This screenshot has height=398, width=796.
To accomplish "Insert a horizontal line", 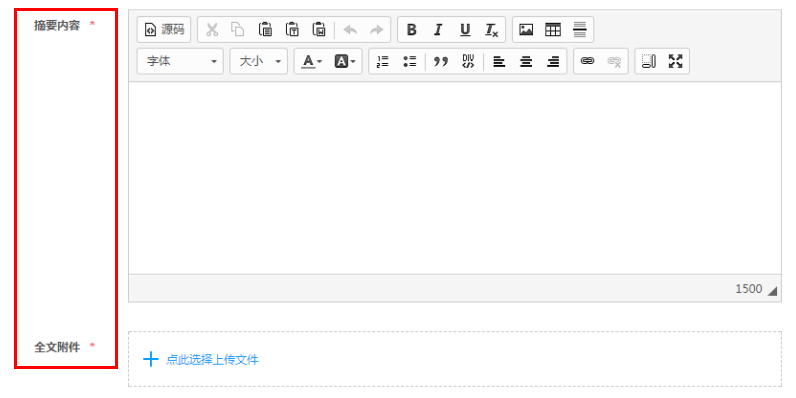I will click(x=580, y=30).
